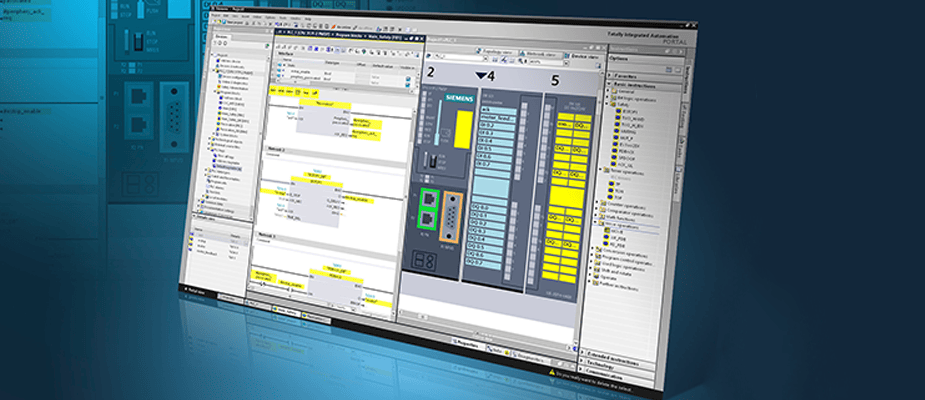
Task: Open the Instructions side tab
Action: tap(687, 80)
